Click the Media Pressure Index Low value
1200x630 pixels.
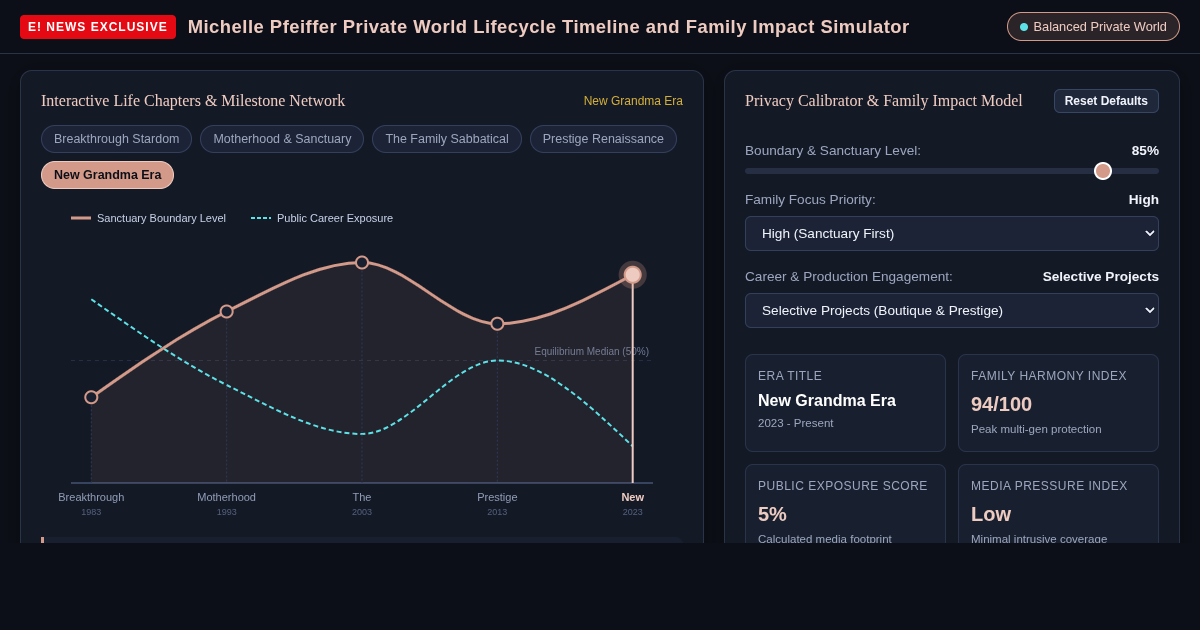pyautogui.click(x=991, y=514)
